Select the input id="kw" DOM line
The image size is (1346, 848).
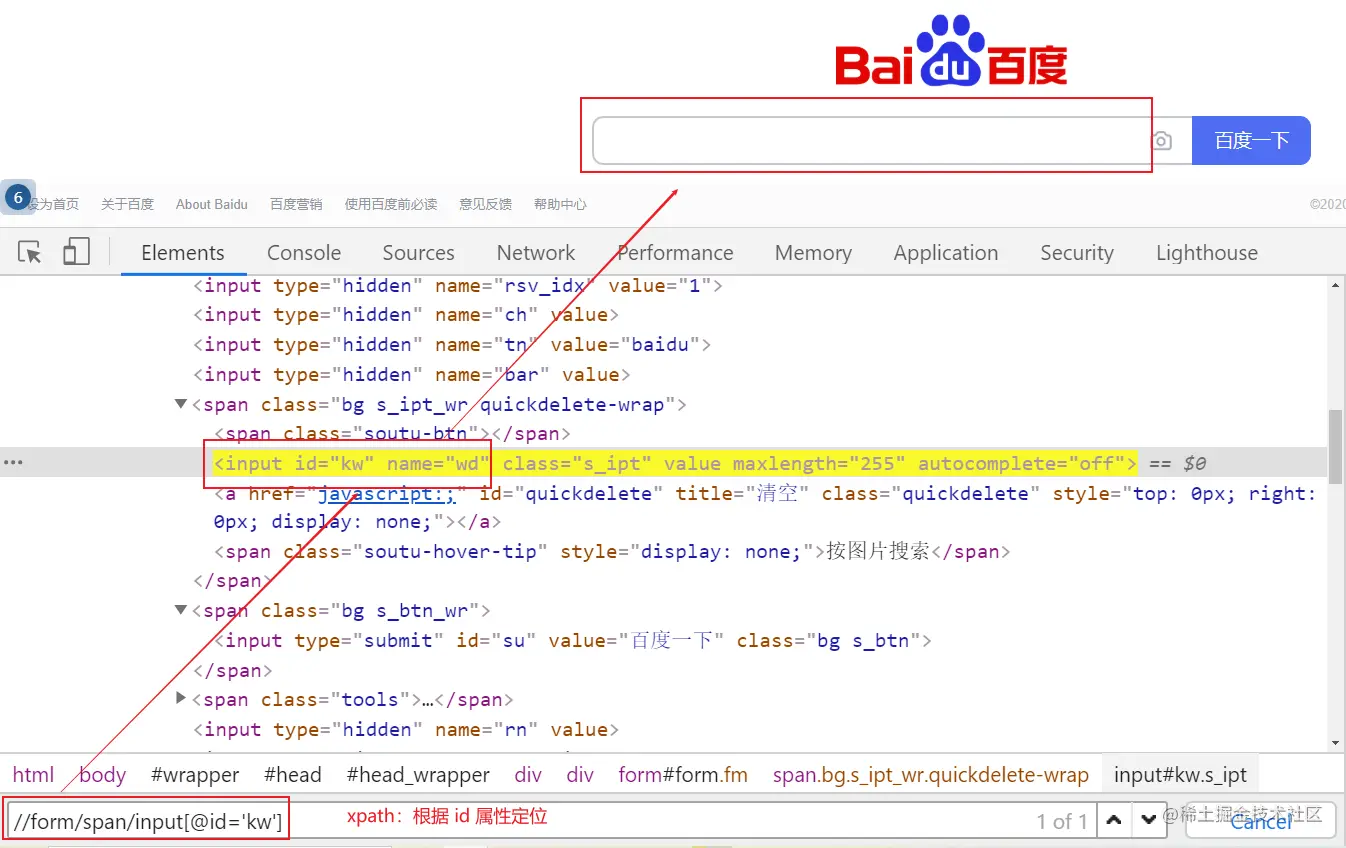click(x=675, y=463)
